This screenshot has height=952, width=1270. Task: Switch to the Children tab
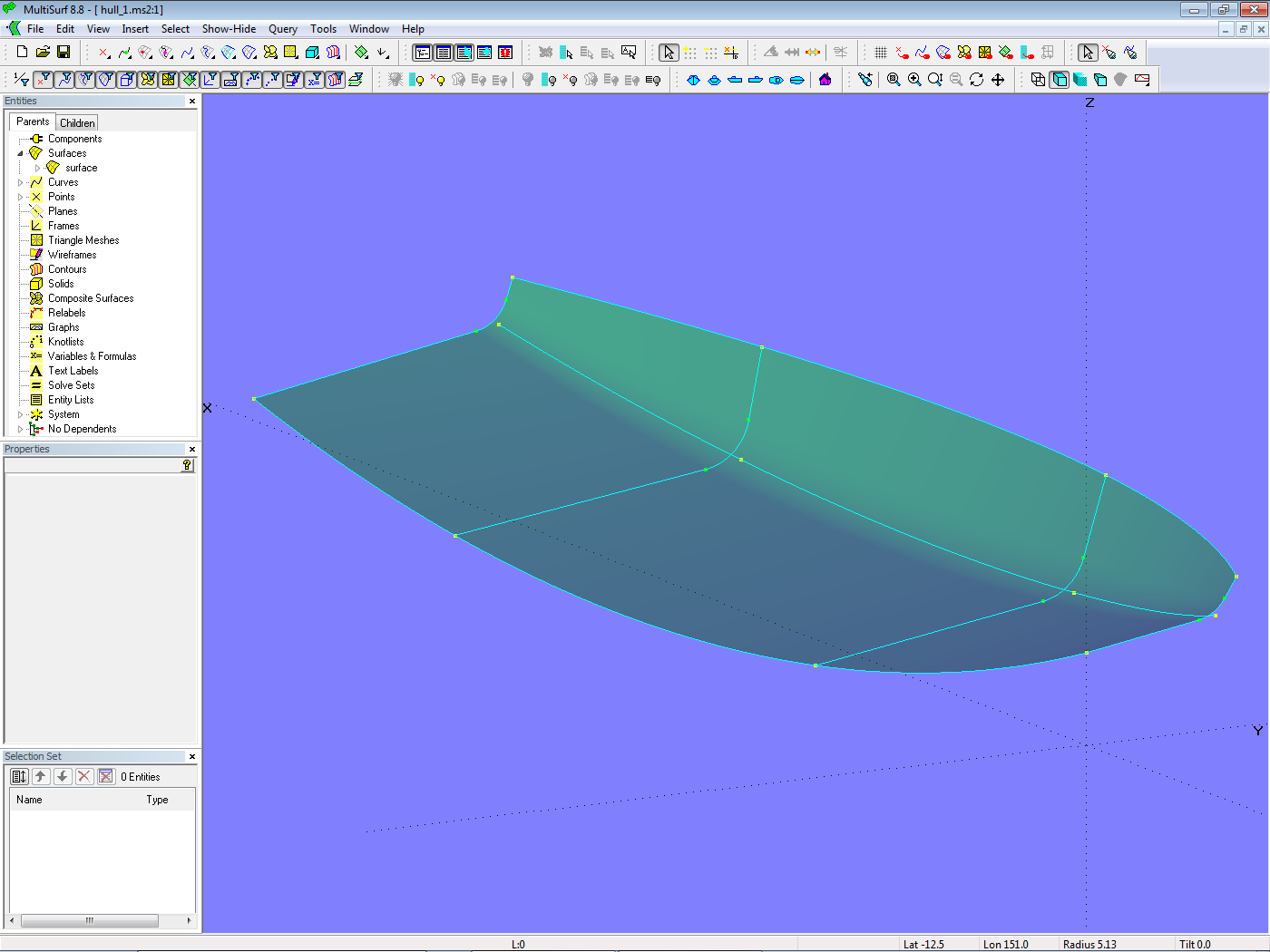(77, 122)
